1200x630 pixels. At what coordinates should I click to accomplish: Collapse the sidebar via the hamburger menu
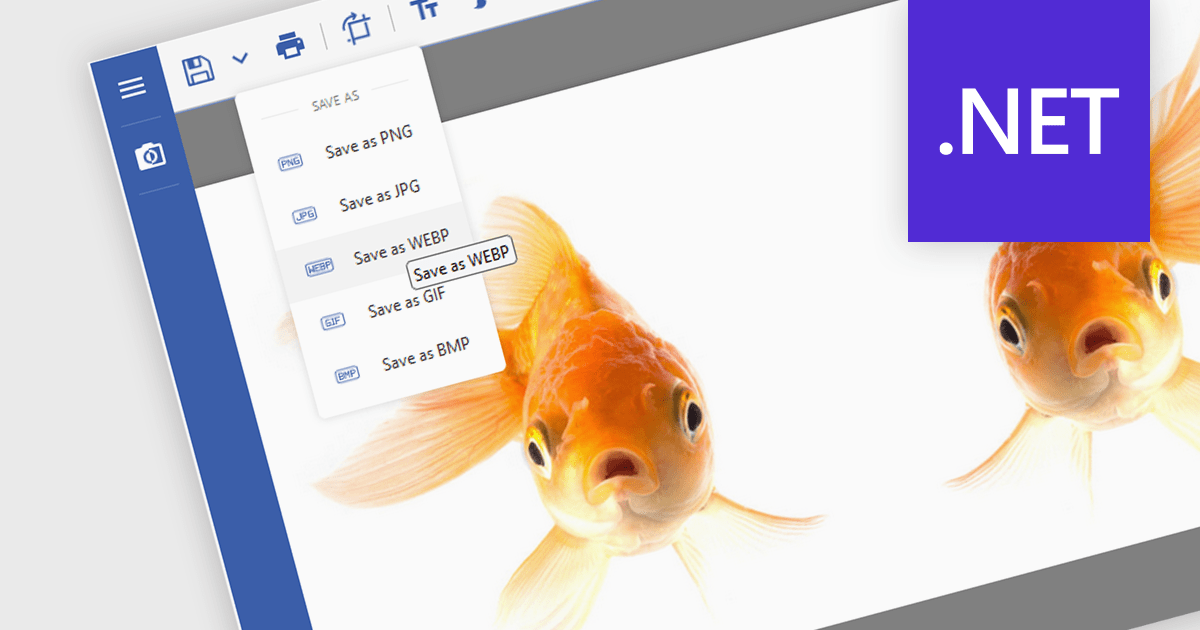(132, 88)
